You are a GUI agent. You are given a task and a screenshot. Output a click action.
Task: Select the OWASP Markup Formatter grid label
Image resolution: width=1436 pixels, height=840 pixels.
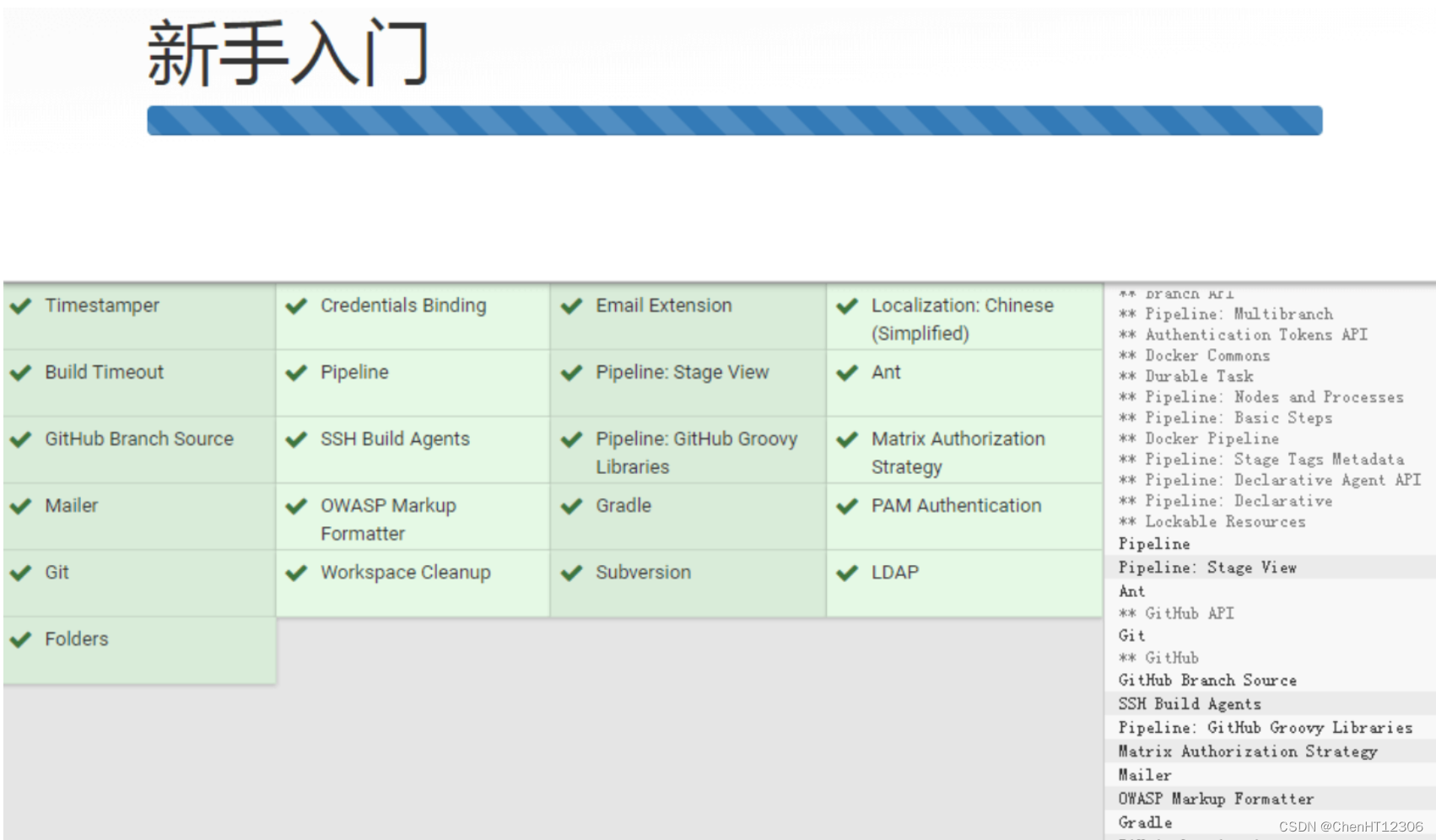(388, 520)
